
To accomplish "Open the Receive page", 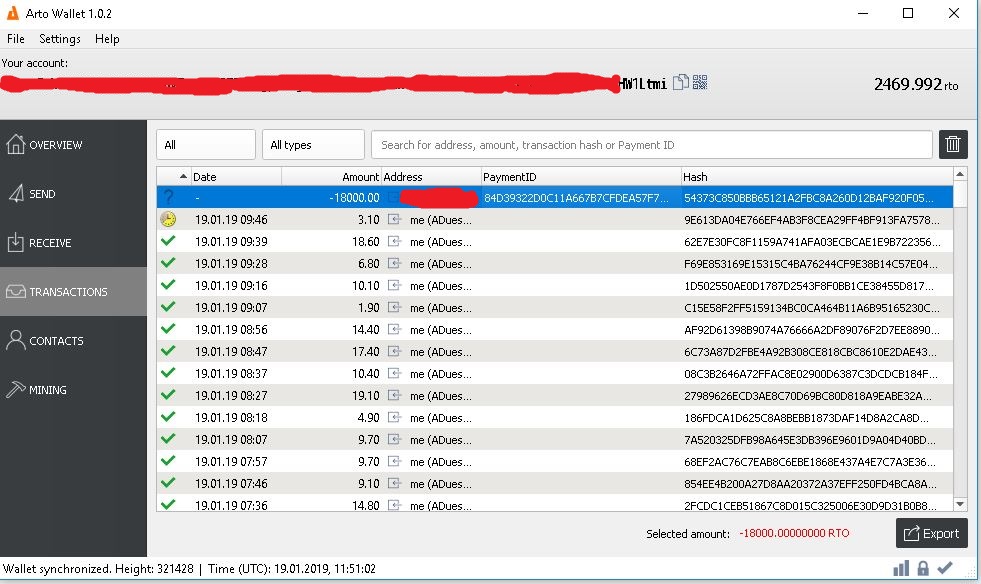I will click(73, 242).
